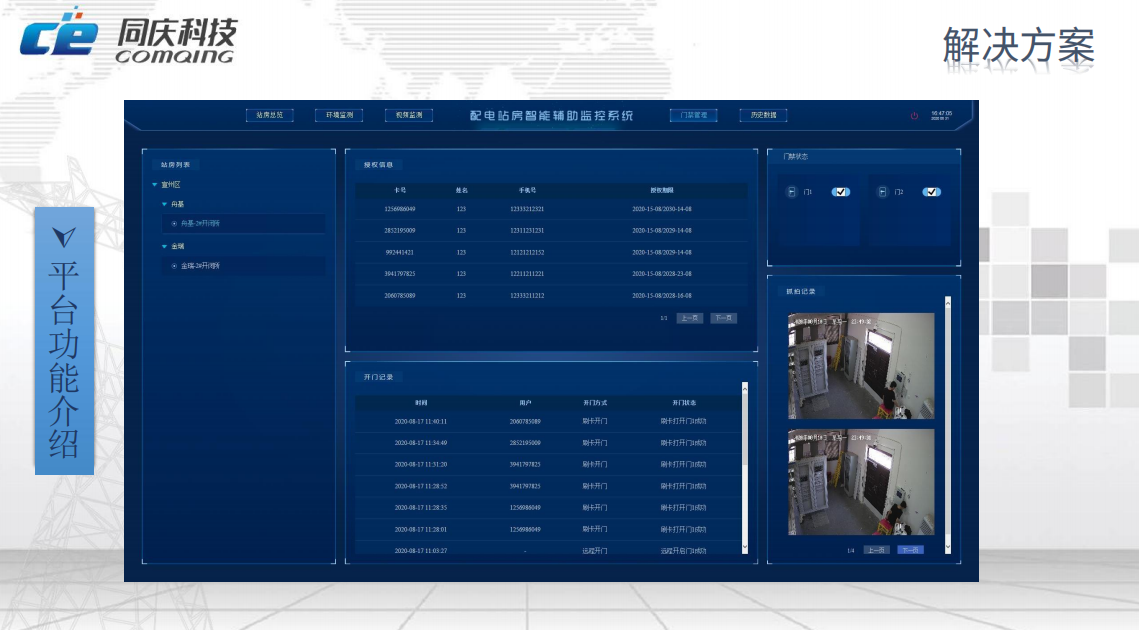This screenshot has height=630, width=1139.
Task: Select the card number 1256986049 authorization row
Action: coord(551,209)
